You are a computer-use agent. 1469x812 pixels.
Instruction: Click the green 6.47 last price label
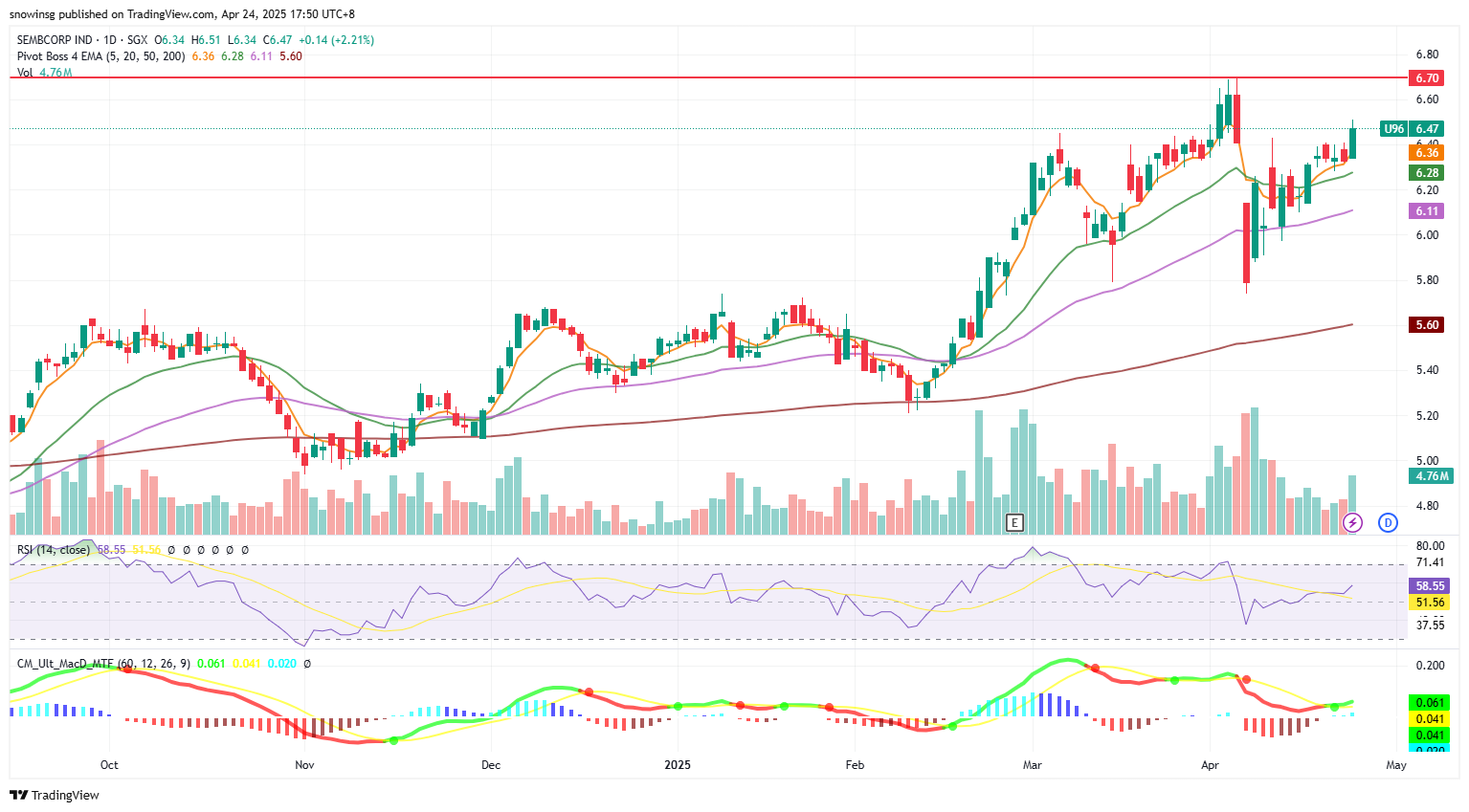1427,129
